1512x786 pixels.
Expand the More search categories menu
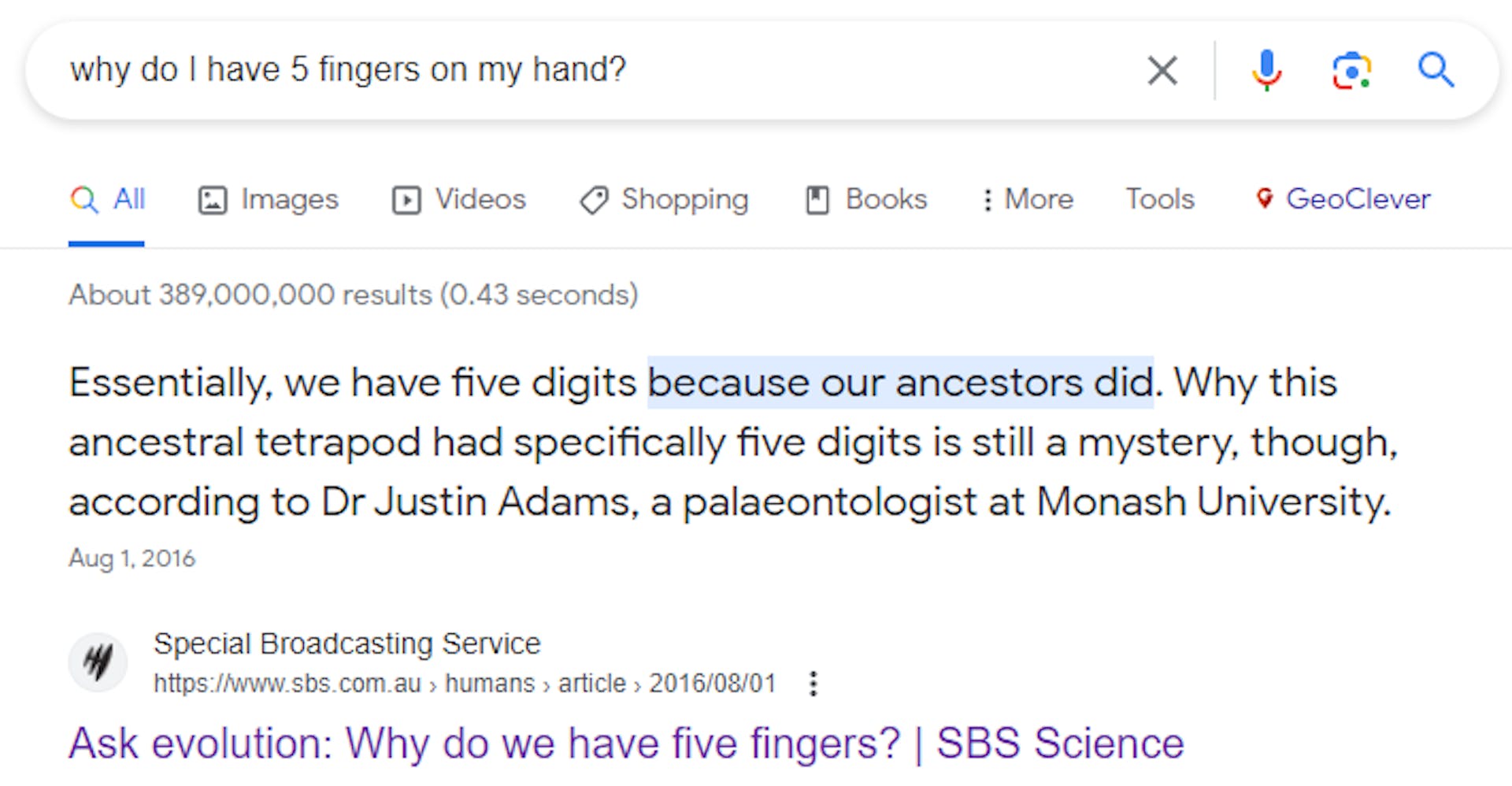[x=1028, y=199]
